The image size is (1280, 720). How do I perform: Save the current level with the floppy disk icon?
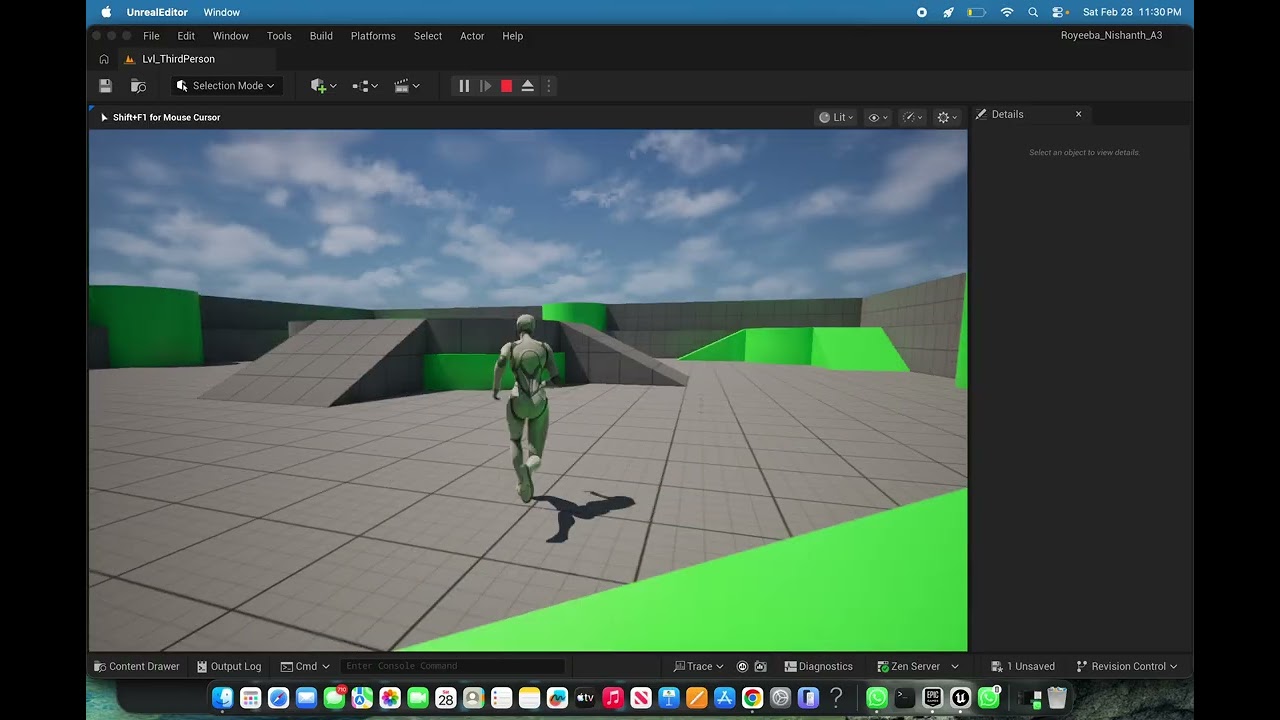click(106, 86)
